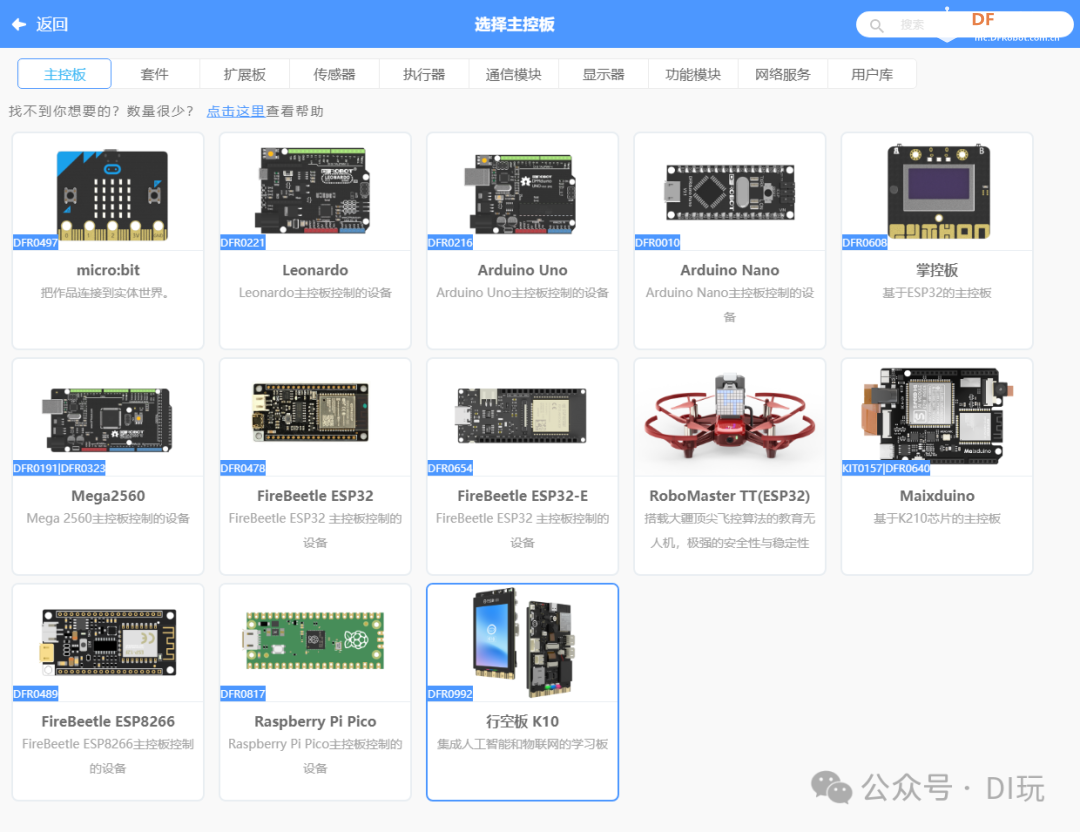1080x832 pixels.
Task: Click the 掌控板 title text
Action: click(937, 270)
